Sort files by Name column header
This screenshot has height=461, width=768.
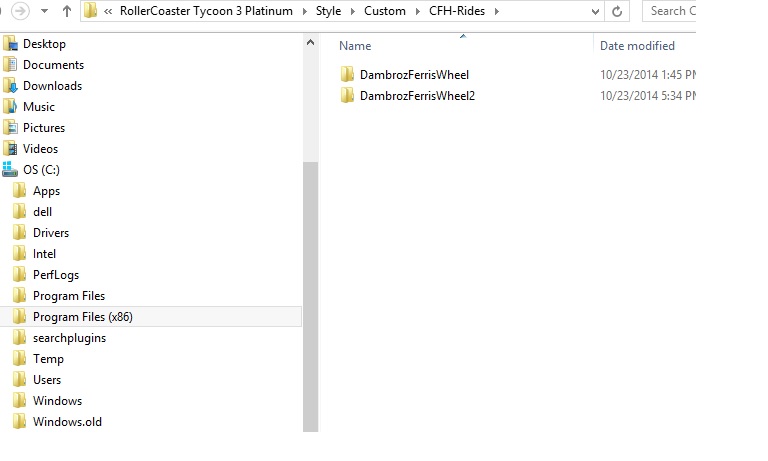point(355,46)
